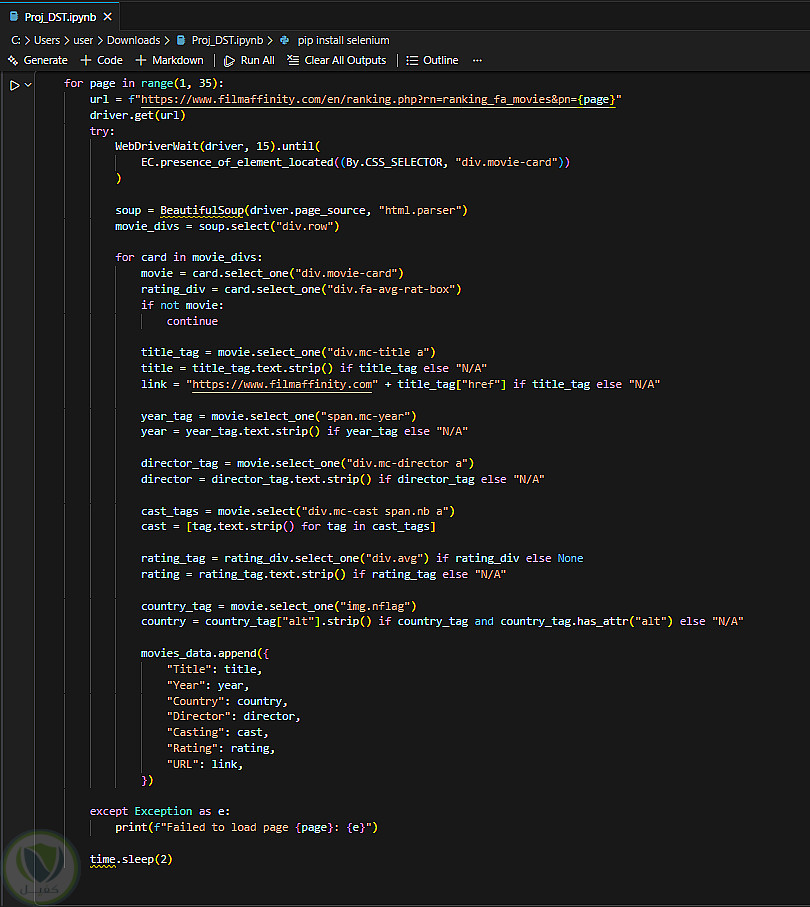Click the 'EC.presence_of_element_located' line
810x907 pixels.
pyautogui.click(x=355, y=163)
